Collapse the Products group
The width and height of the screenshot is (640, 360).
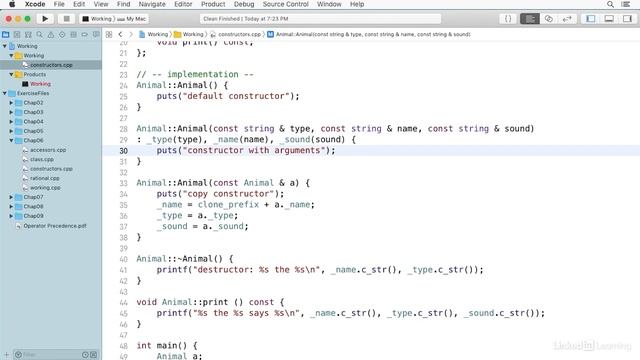point(11,74)
